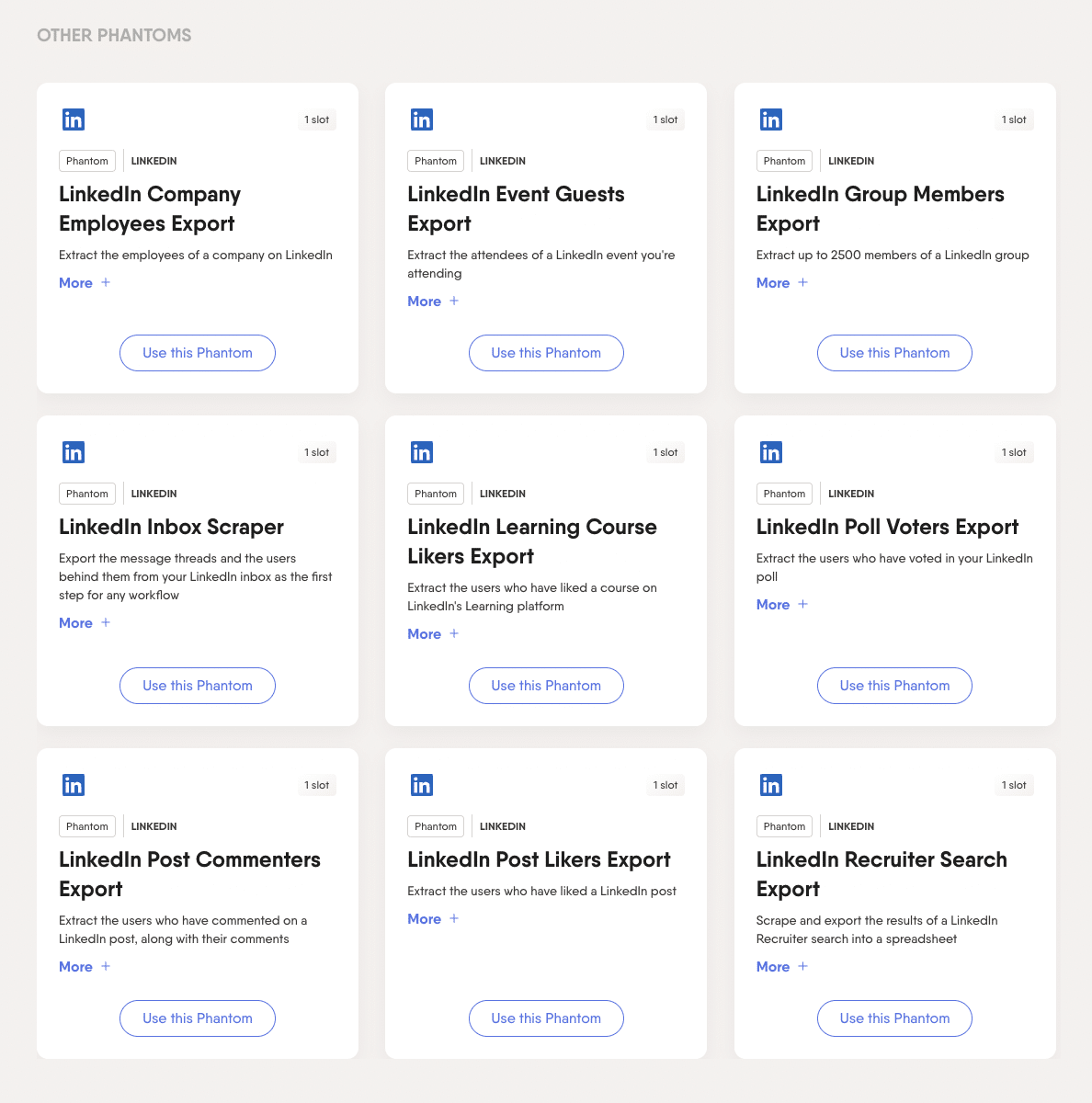Expand More details for LinkedIn Poll Voters Export
1092x1103 pixels.
click(x=781, y=604)
